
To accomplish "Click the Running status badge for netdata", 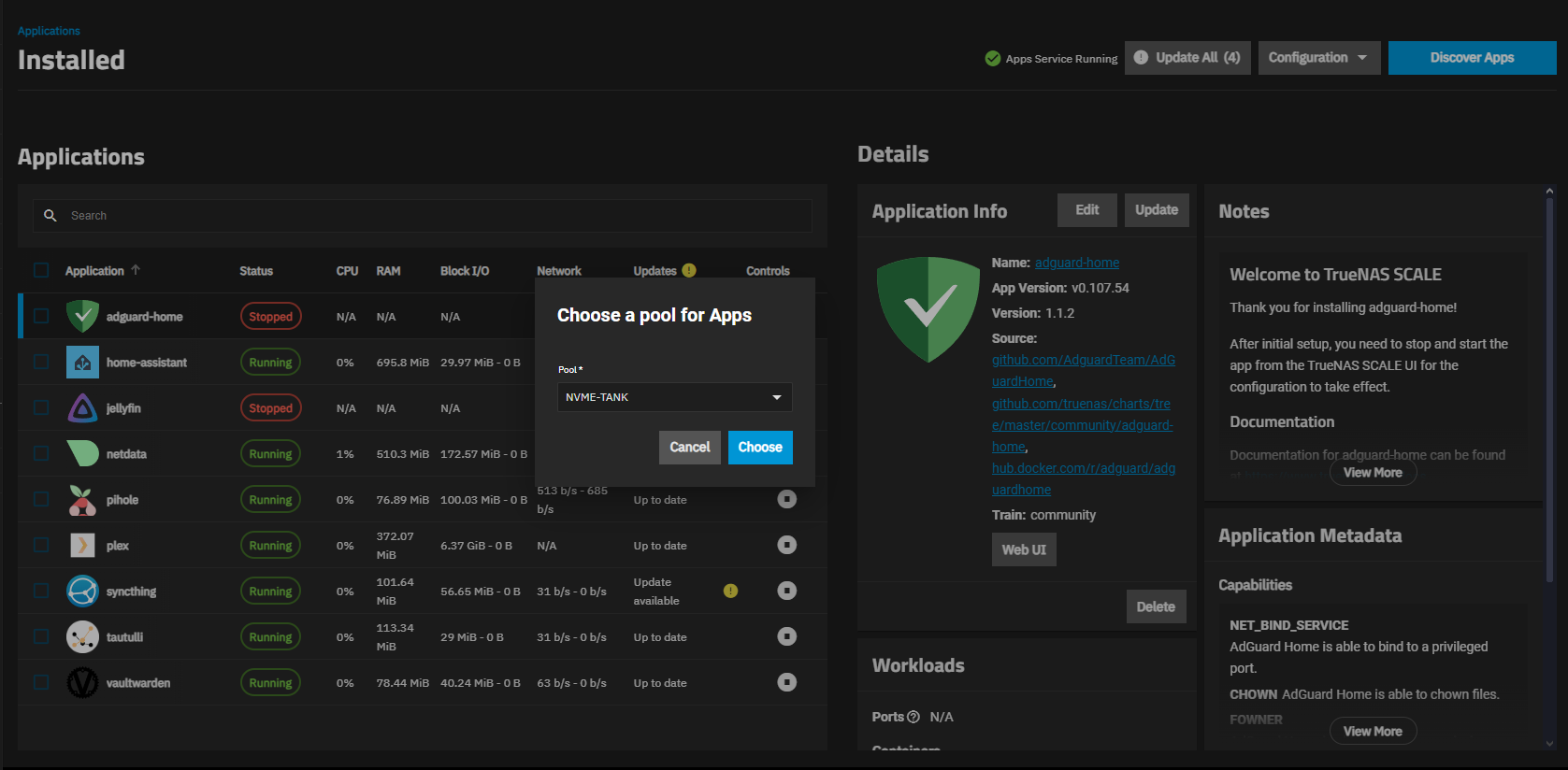I will pyautogui.click(x=270, y=454).
